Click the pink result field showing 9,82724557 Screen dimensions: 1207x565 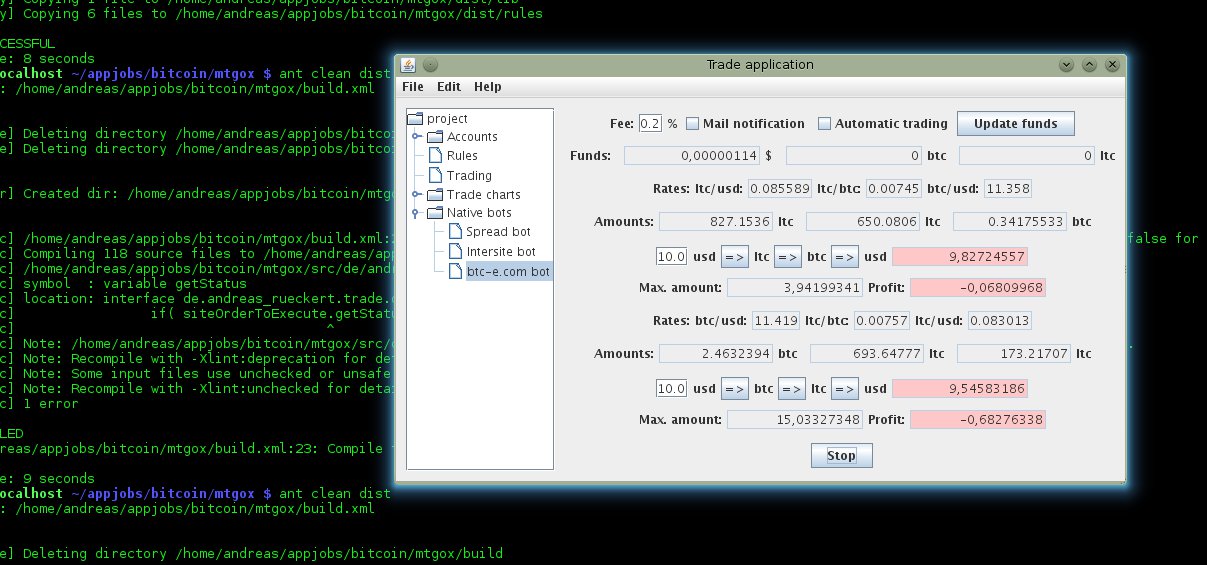(960, 257)
